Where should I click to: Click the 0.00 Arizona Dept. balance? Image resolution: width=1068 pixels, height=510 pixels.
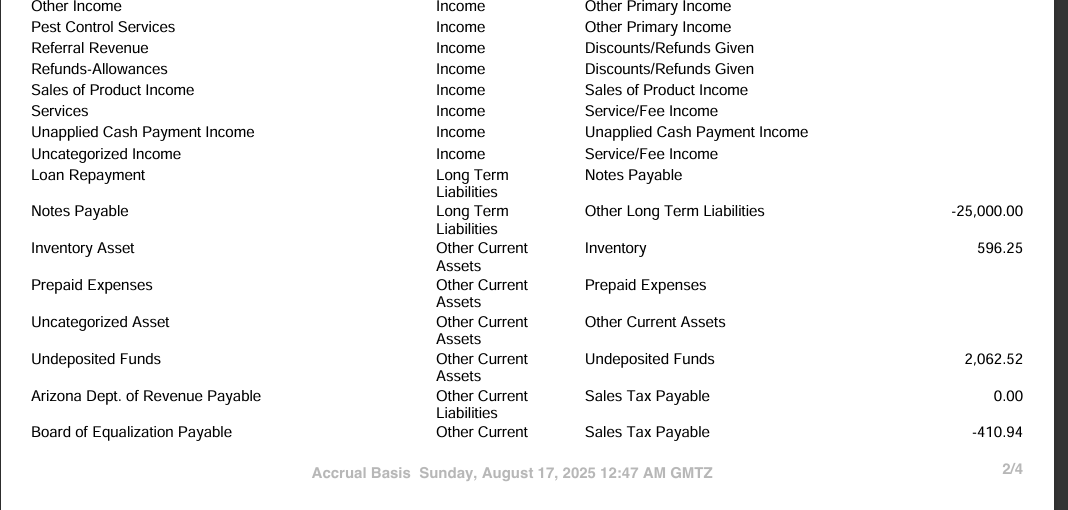point(1008,396)
